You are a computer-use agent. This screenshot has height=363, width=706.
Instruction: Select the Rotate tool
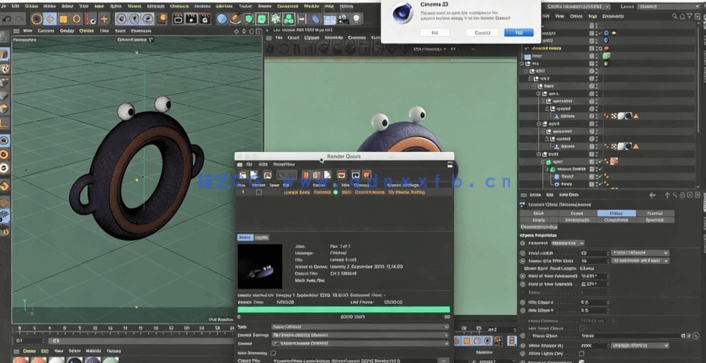[x=77, y=19]
